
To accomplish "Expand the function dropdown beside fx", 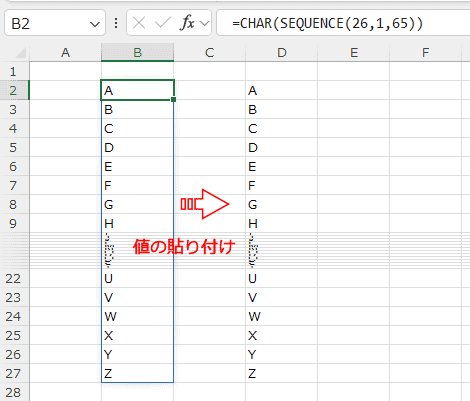I will click(204, 23).
